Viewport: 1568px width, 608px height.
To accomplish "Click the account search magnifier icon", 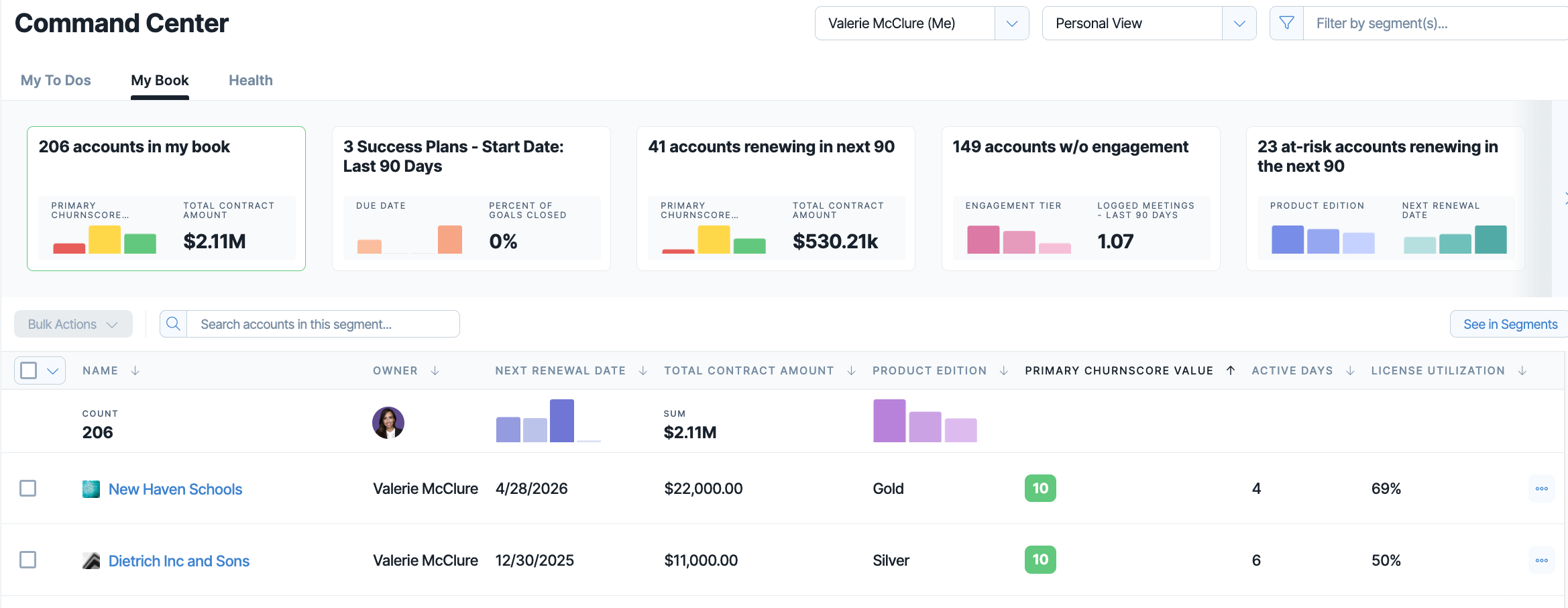I will pos(173,324).
